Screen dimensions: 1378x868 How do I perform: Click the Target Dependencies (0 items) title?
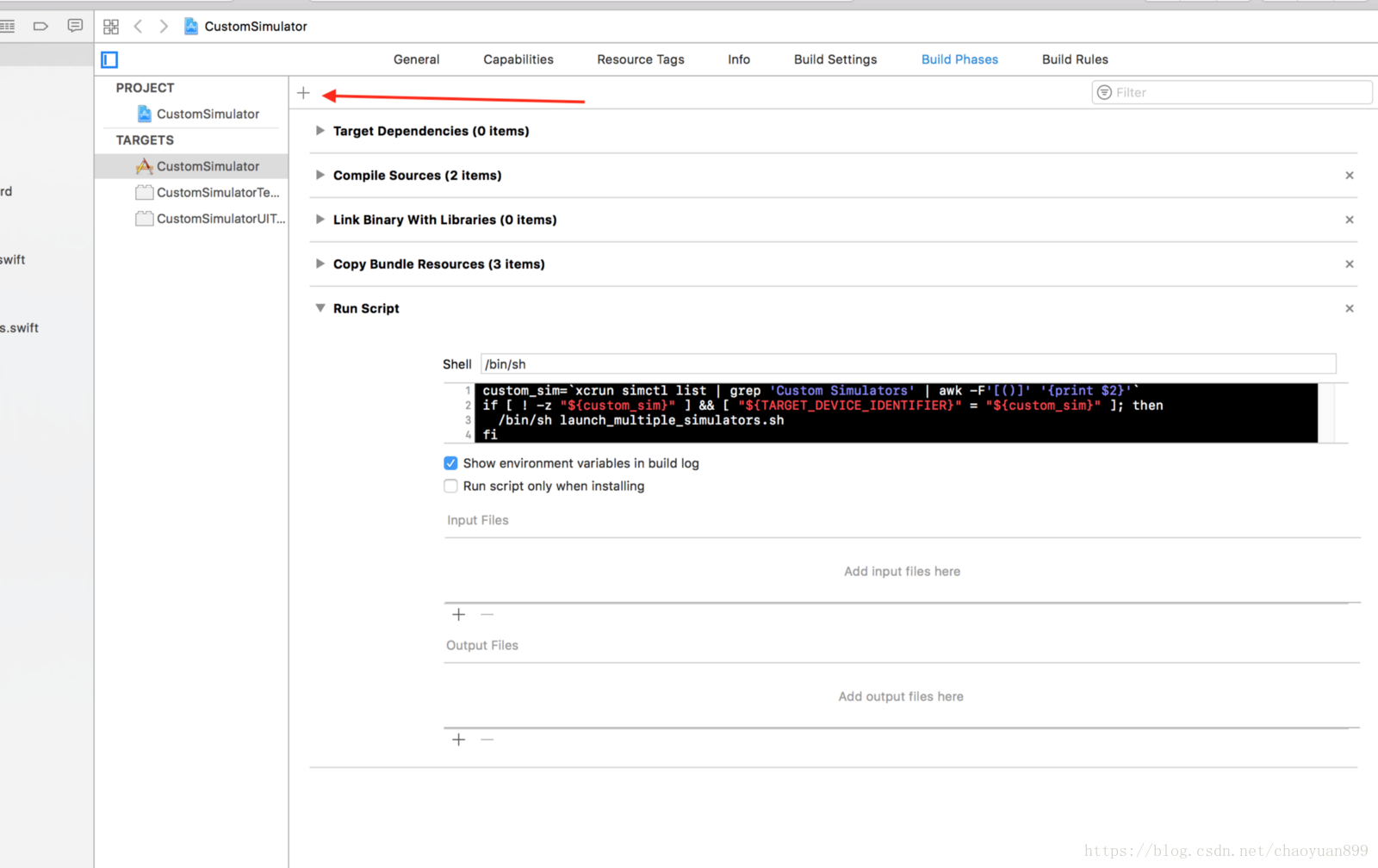(x=431, y=131)
